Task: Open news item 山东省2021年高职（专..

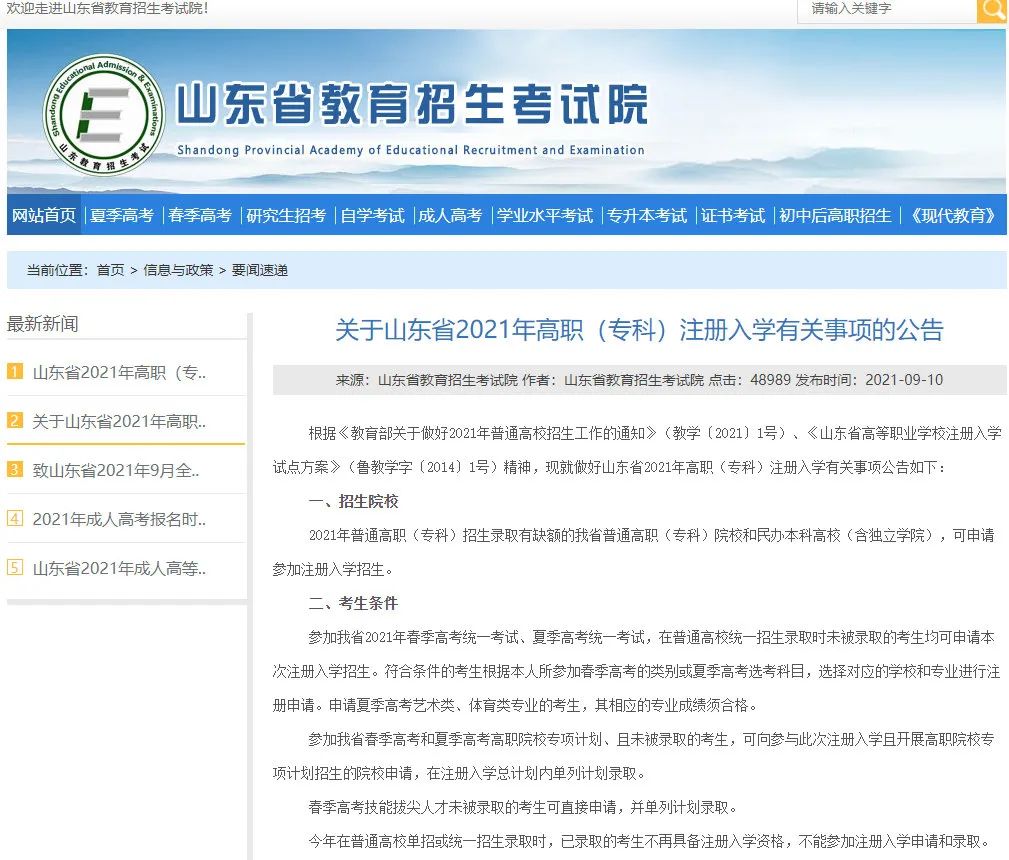Action: point(119,372)
